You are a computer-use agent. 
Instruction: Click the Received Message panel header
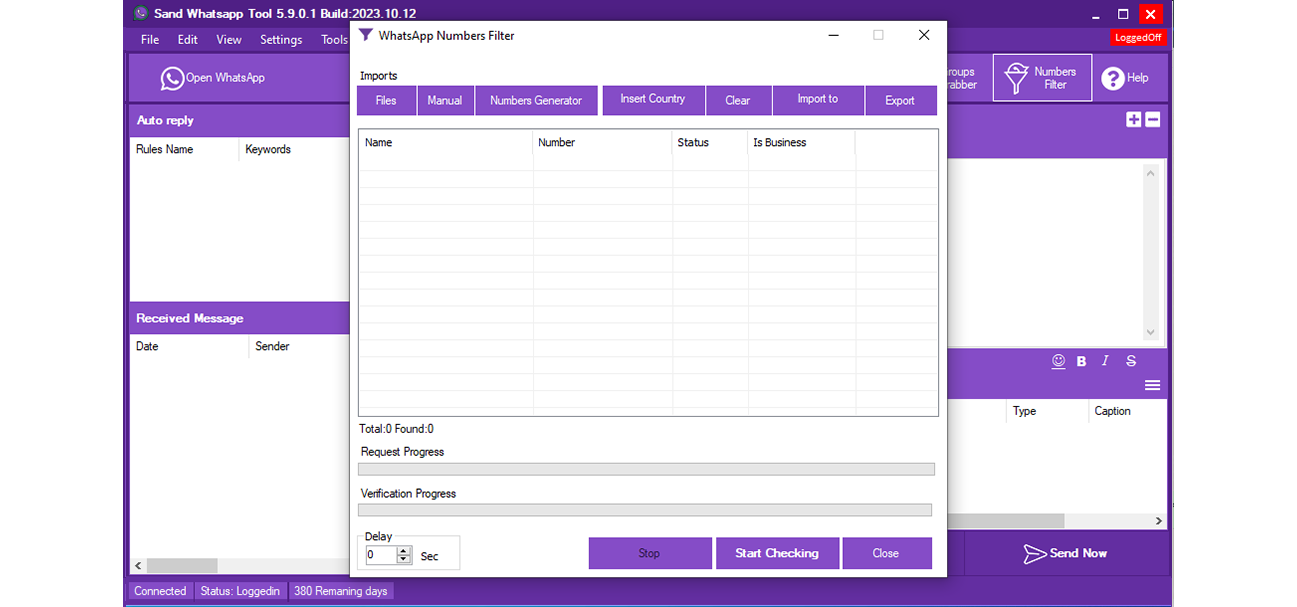point(239,318)
